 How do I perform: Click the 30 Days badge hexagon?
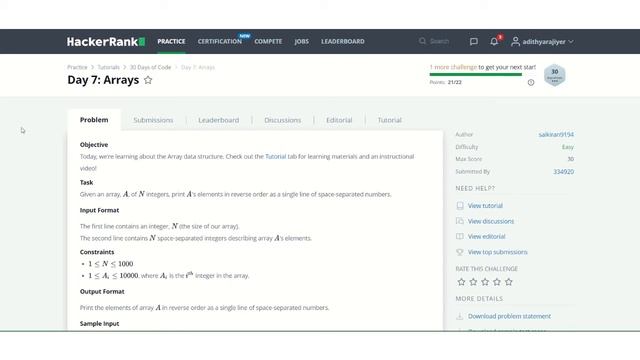pos(555,75)
